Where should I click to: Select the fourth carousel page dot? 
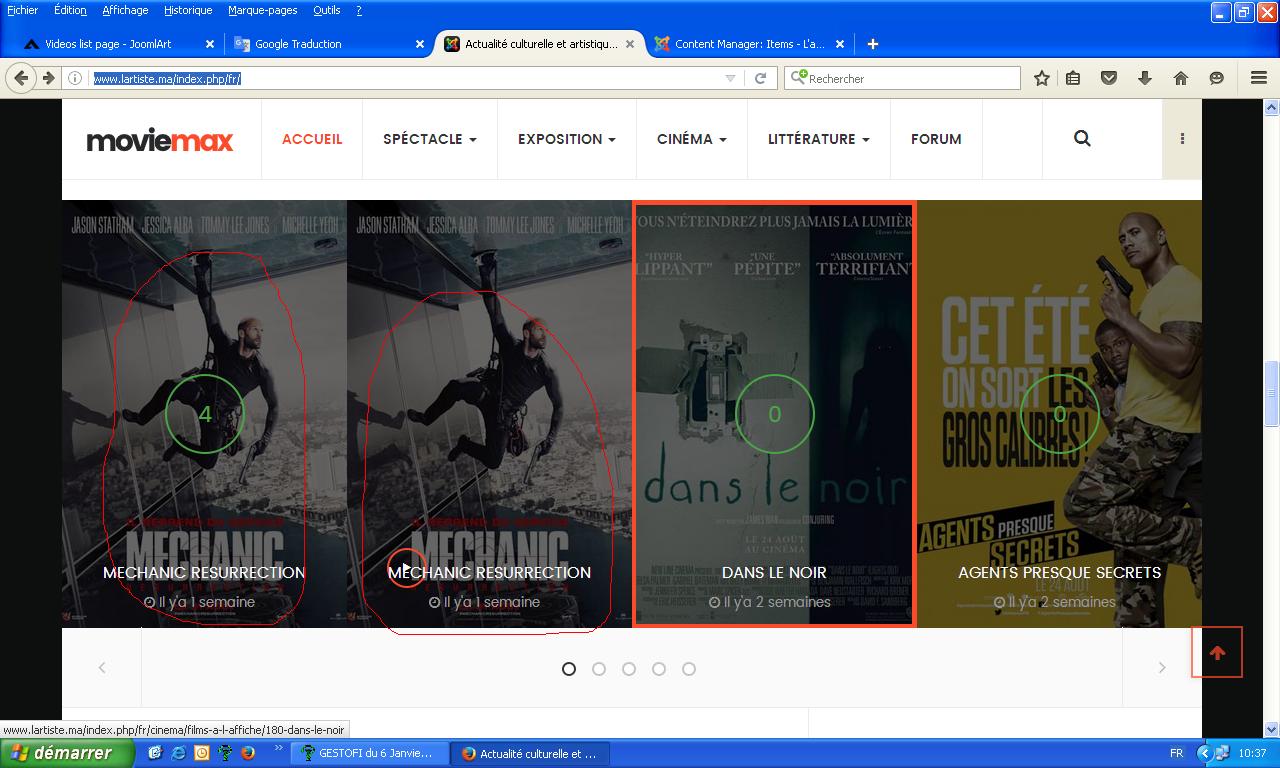pos(659,669)
